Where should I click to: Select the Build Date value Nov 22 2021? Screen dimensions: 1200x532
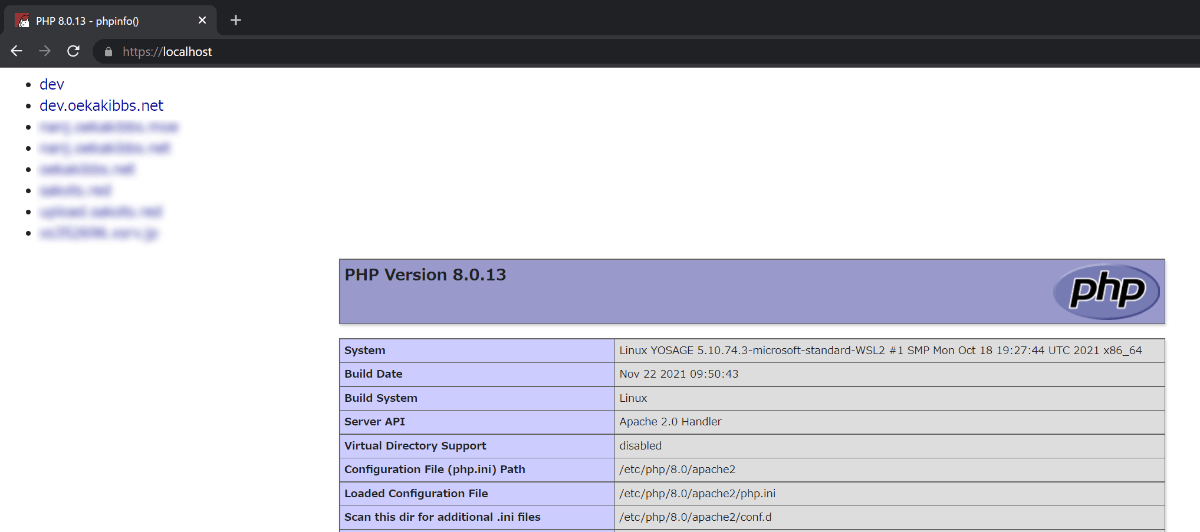tap(679, 374)
